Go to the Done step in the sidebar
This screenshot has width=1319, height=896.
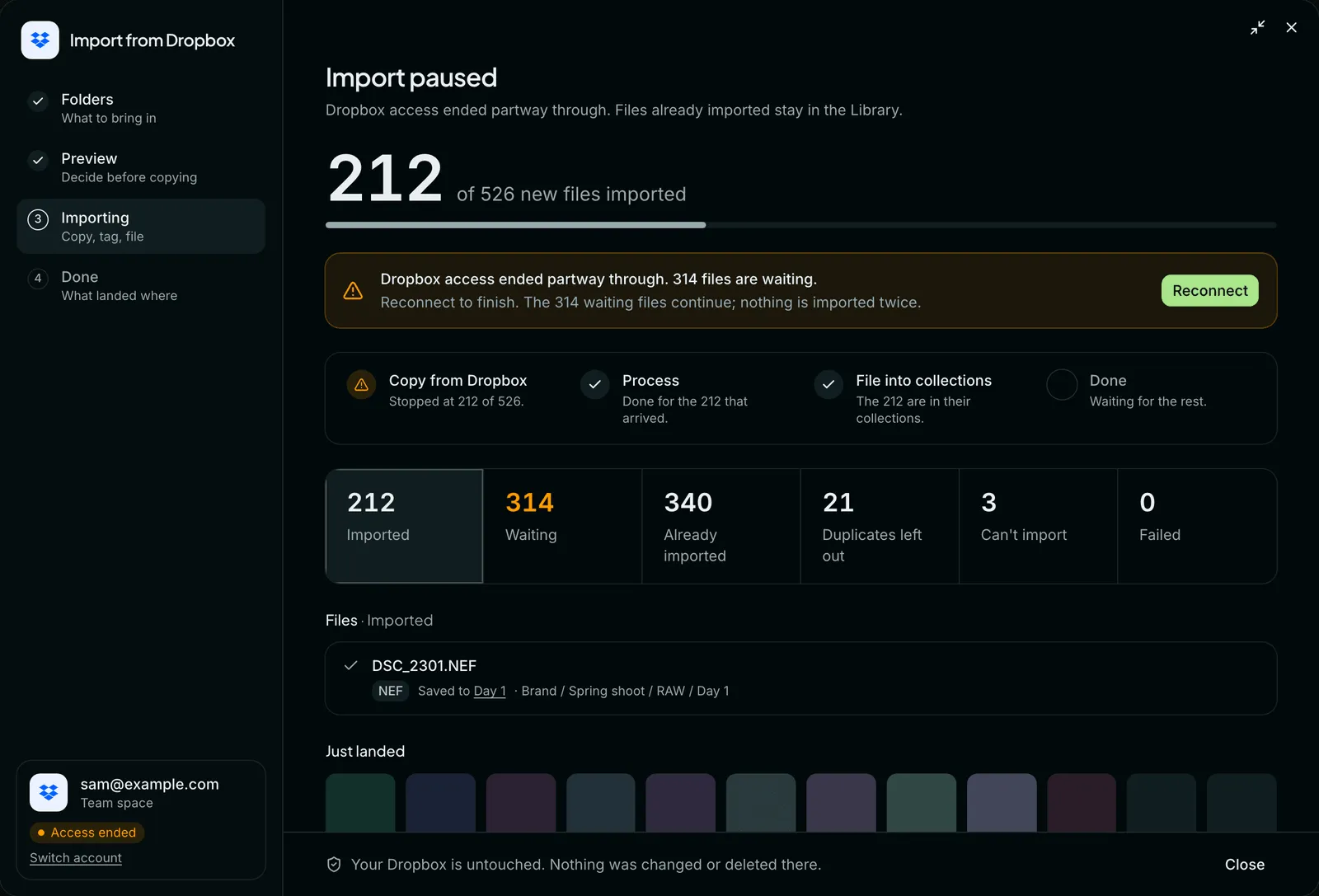tap(141, 286)
